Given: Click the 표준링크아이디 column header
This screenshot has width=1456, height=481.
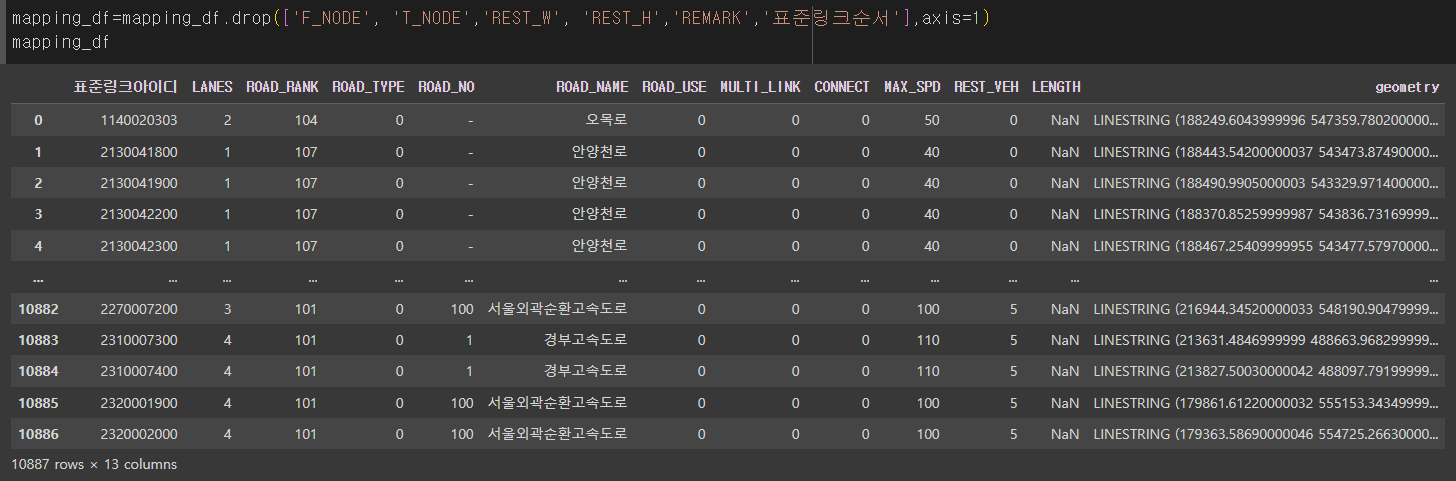Looking at the screenshot, I should click(125, 87).
